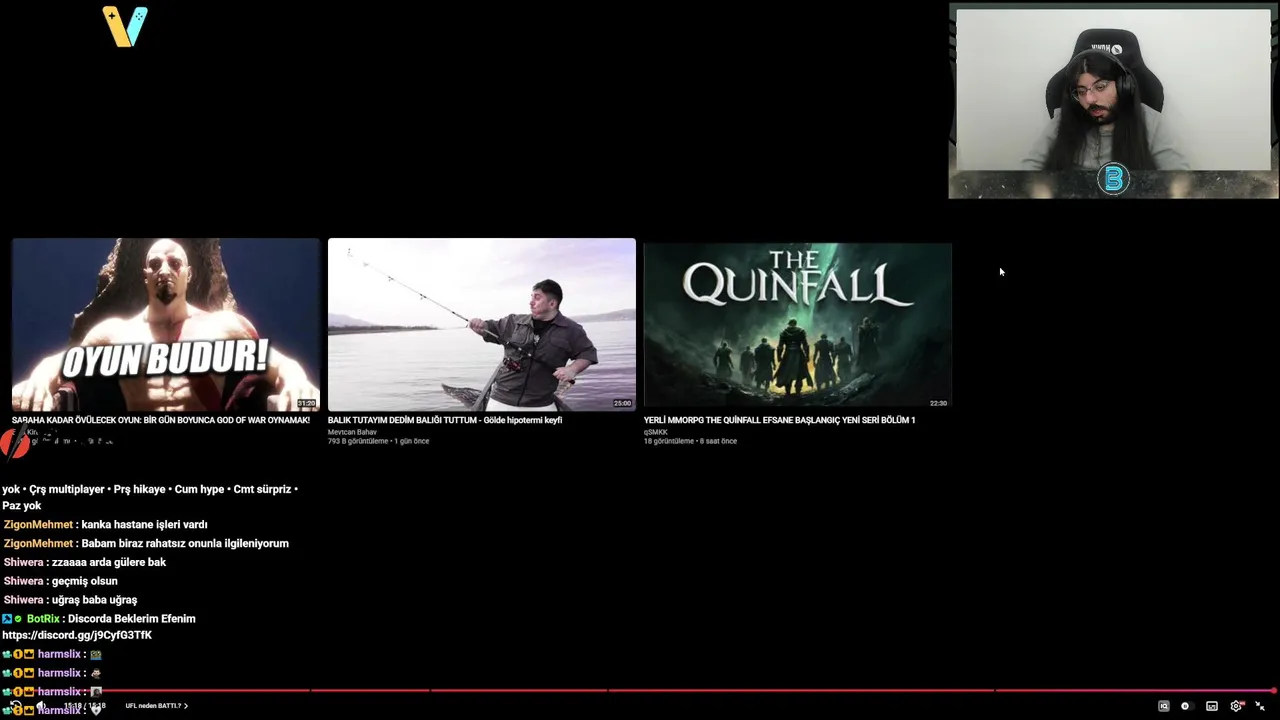Click the IQ button in the player bar
This screenshot has height=720, width=1280.
(x=1164, y=706)
